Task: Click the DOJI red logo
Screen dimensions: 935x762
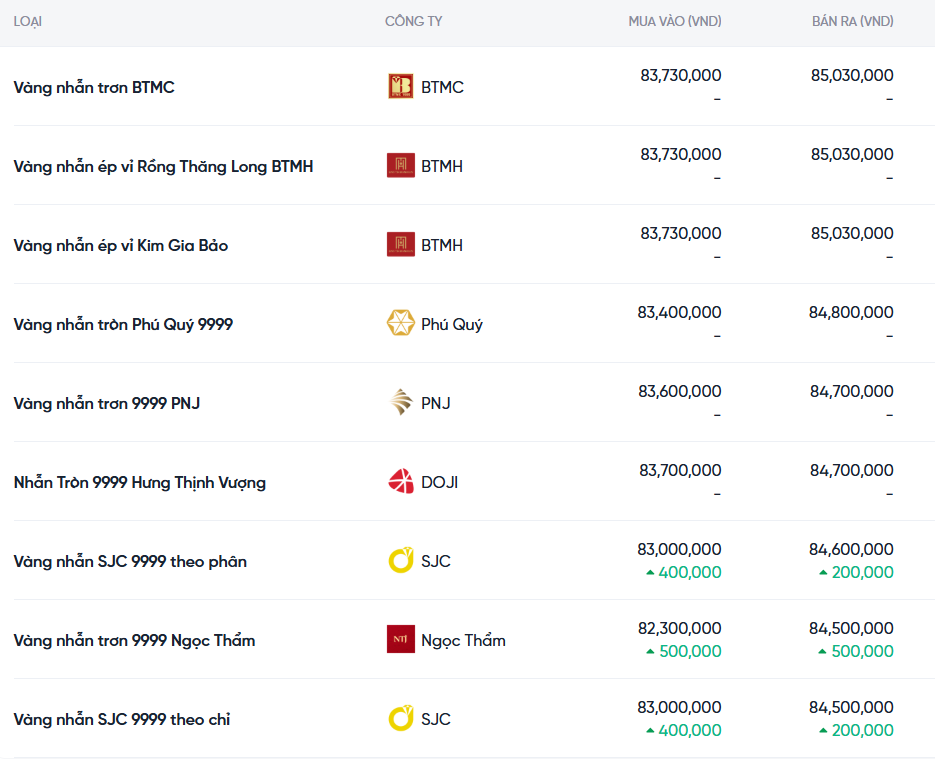Action: pos(401,482)
